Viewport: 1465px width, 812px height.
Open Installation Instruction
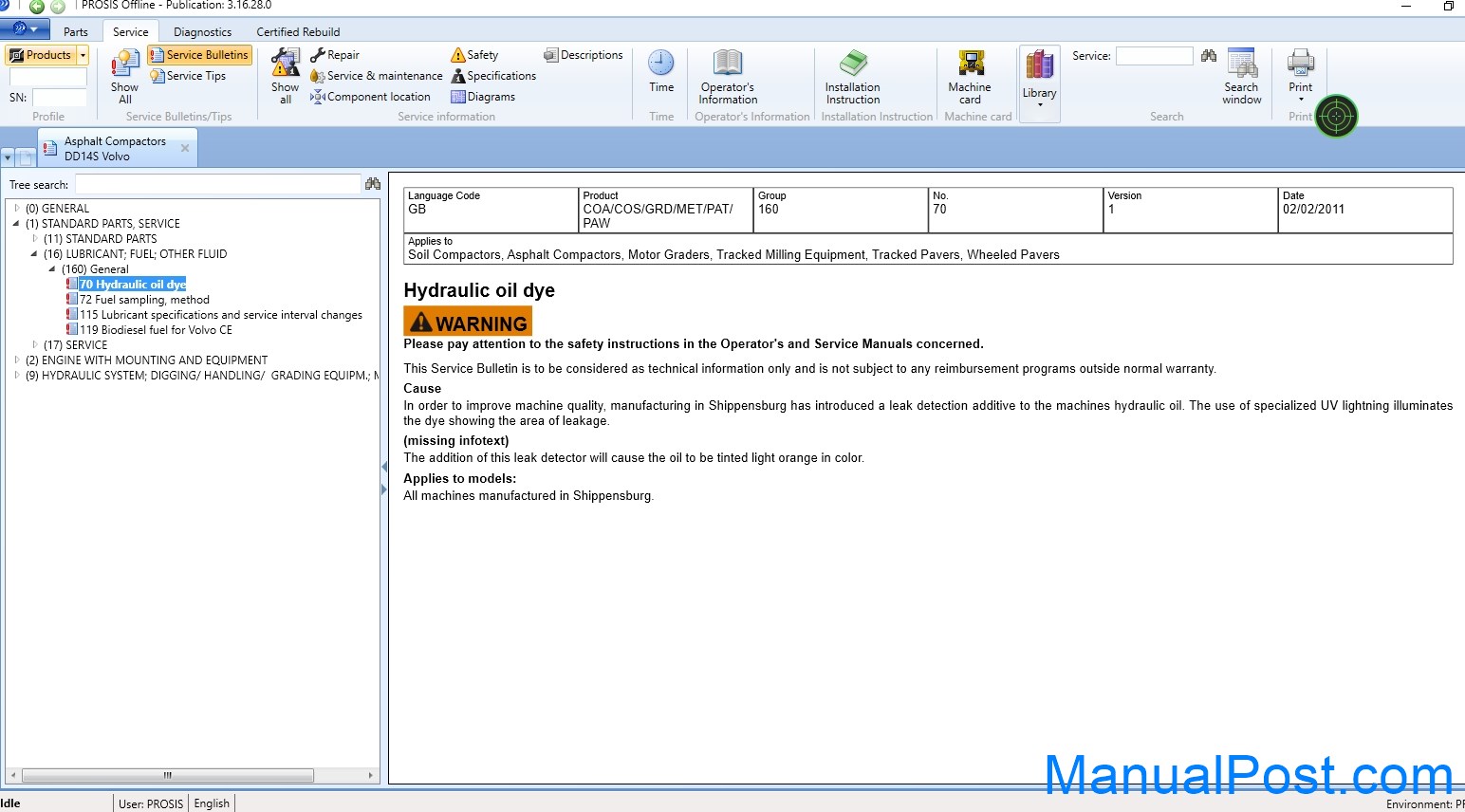[853, 76]
